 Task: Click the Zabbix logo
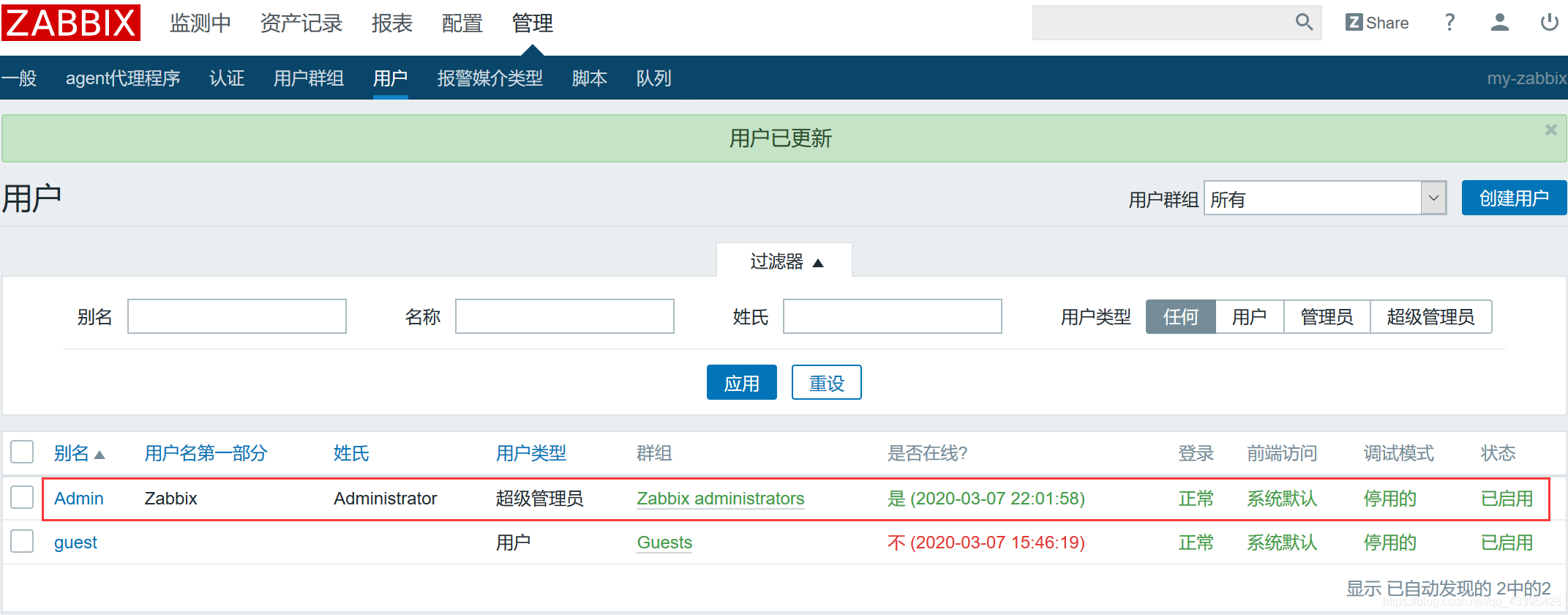click(71, 23)
